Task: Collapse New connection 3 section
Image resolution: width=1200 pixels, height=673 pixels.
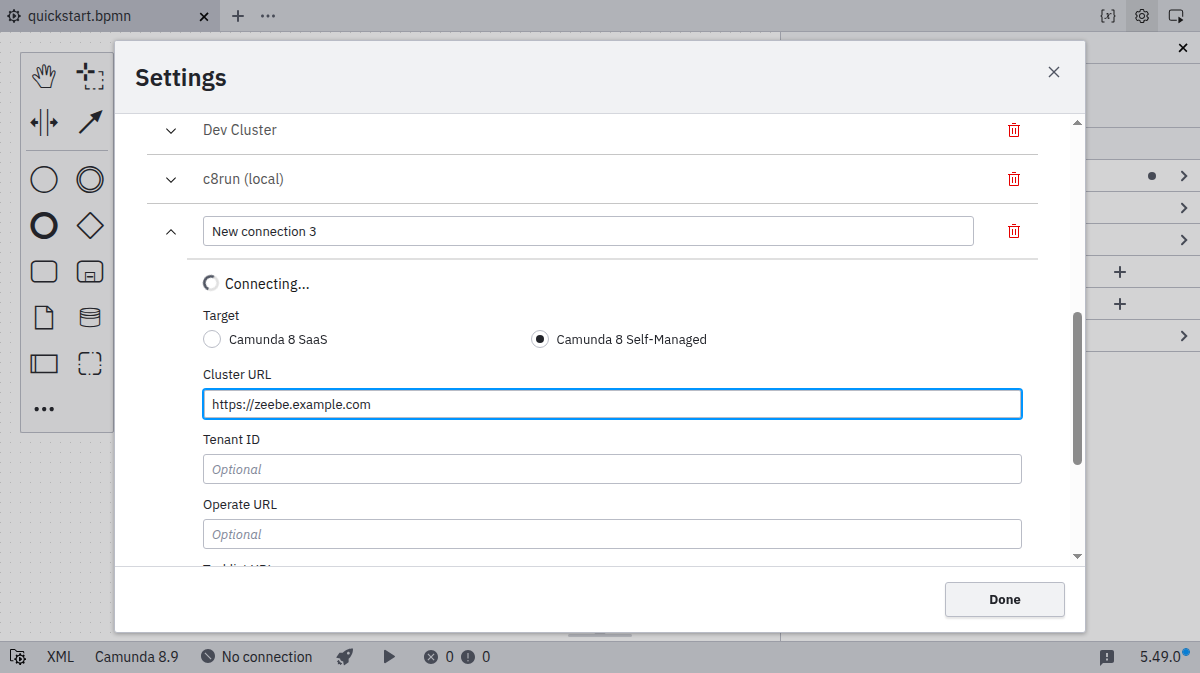Action: tap(171, 231)
